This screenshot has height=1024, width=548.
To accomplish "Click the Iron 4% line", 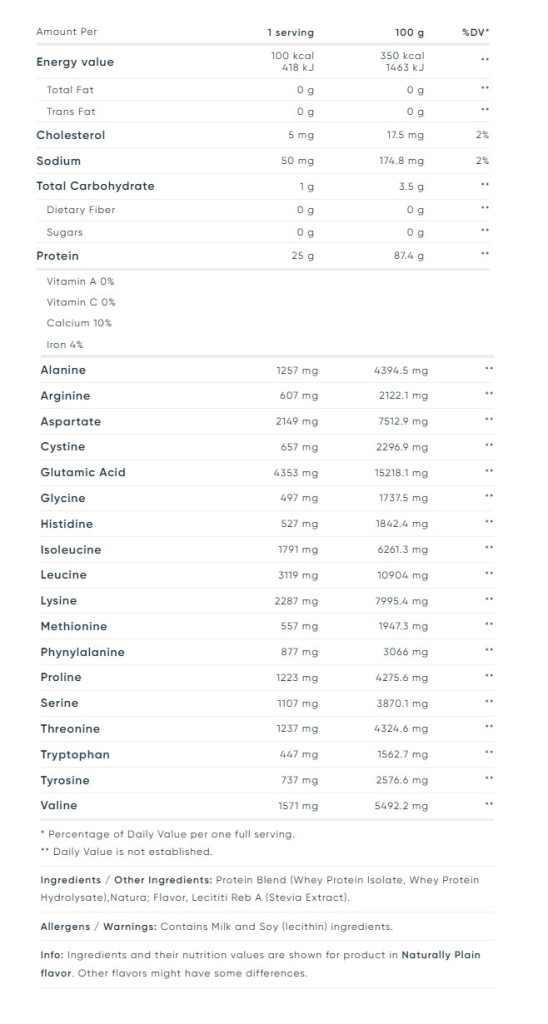I will (x=65, y=345).
